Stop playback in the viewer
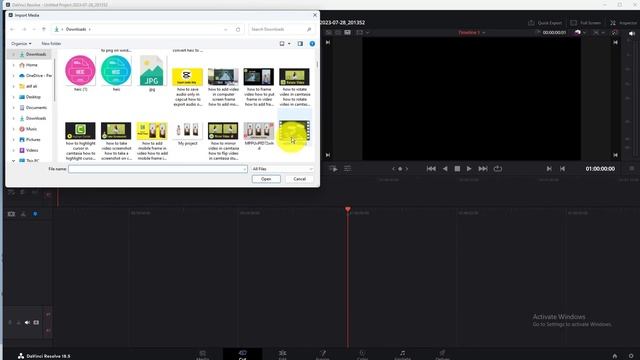This screenshot has height=360, width=640. point(457,169)
